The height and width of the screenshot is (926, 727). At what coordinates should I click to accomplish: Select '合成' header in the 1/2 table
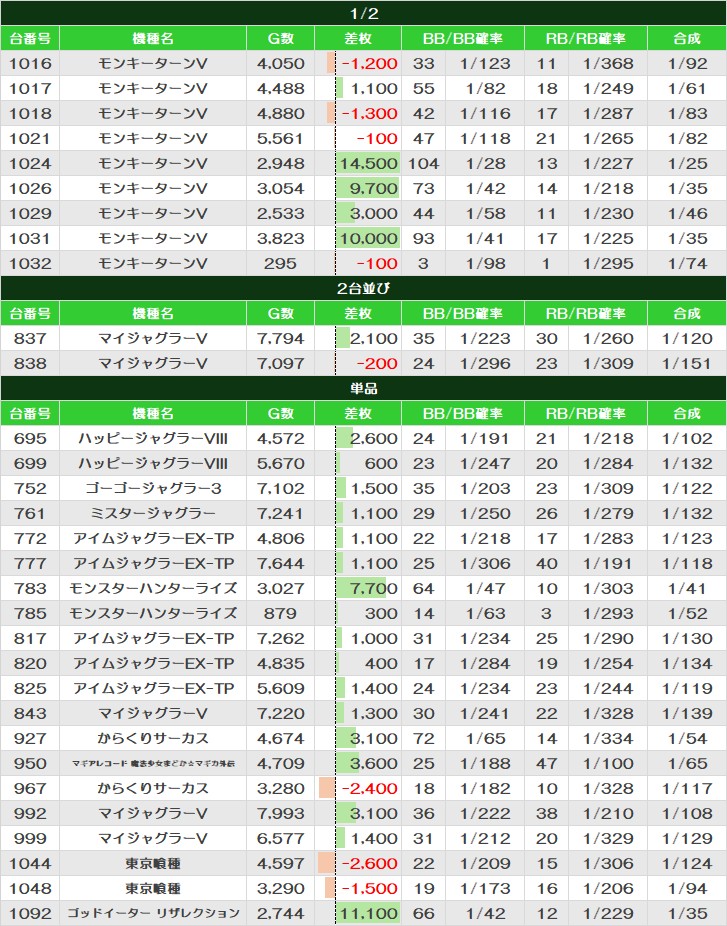pos(687,38)
